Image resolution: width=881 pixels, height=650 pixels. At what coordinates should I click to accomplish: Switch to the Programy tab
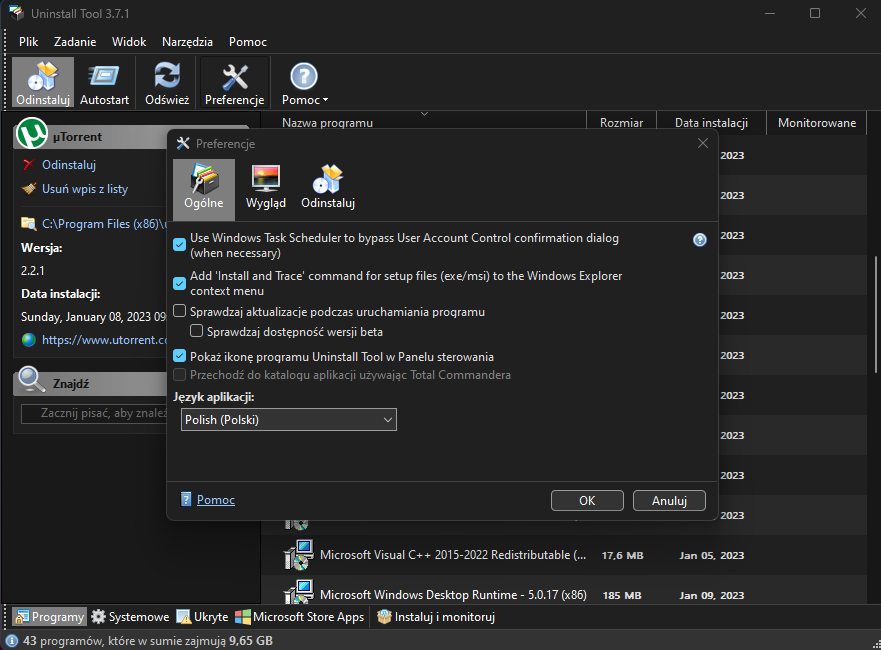tap(49, 617)
